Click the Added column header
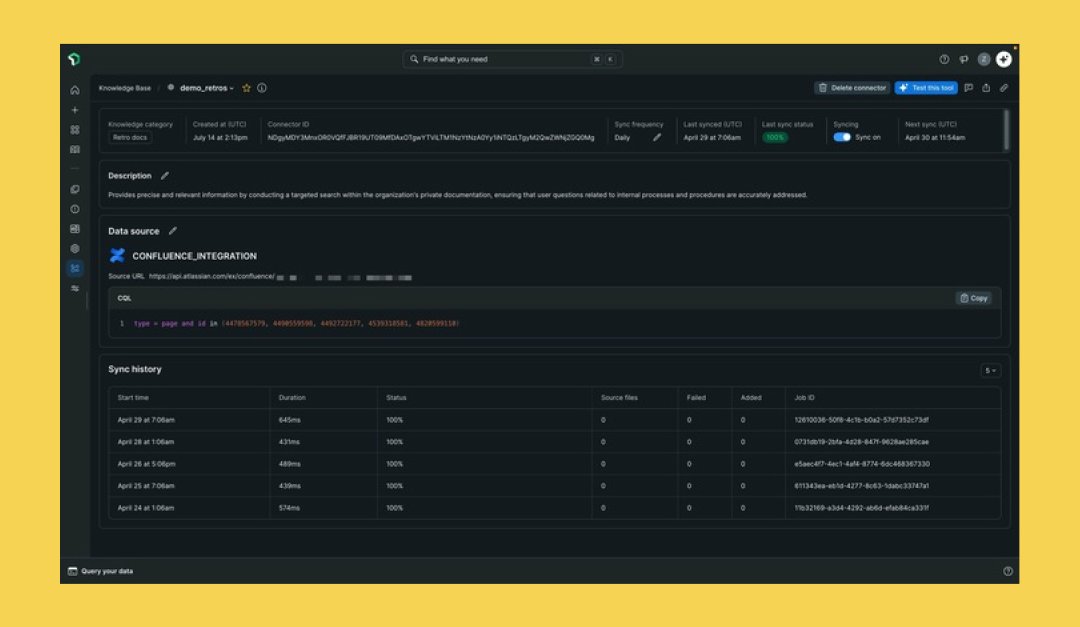 (x=751, y=398)
